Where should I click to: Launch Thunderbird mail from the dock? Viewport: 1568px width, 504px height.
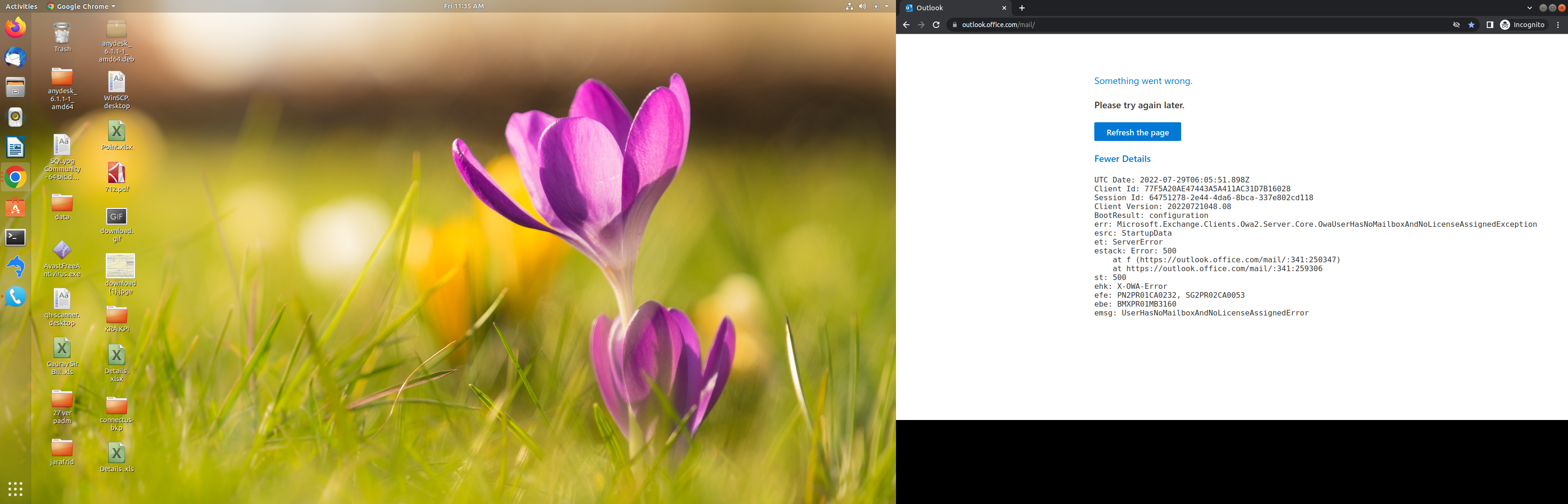[15, 57]
